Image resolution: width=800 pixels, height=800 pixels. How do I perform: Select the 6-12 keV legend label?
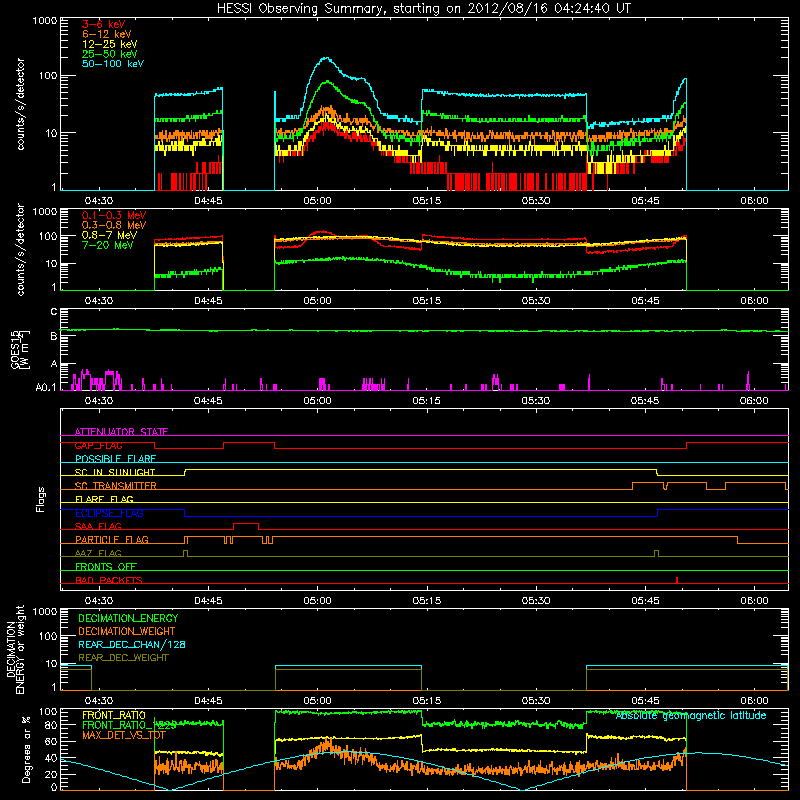[107, 34]
